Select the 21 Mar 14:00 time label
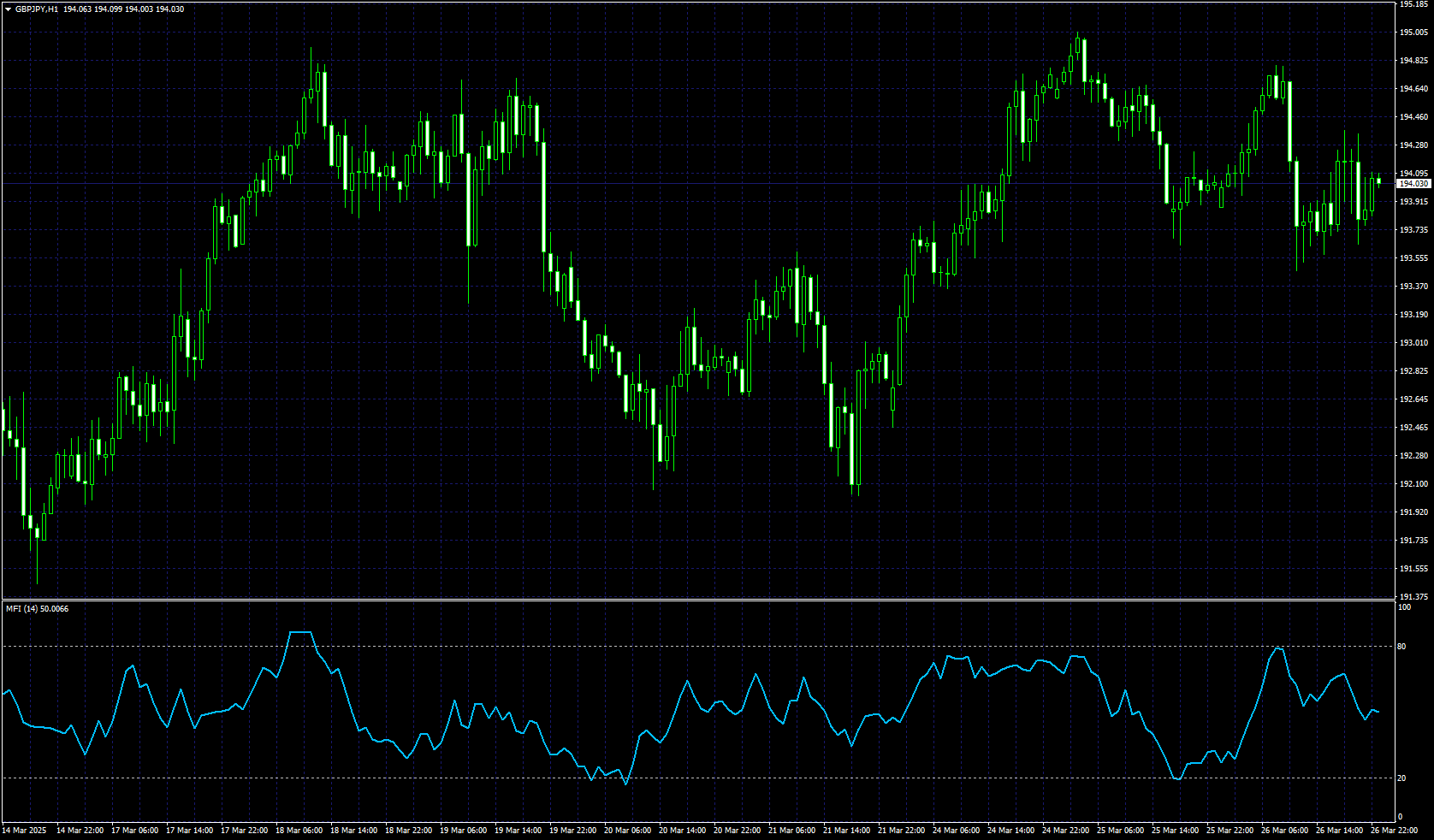The width and height of the screenshot is (1434, 840). point(846,831)
